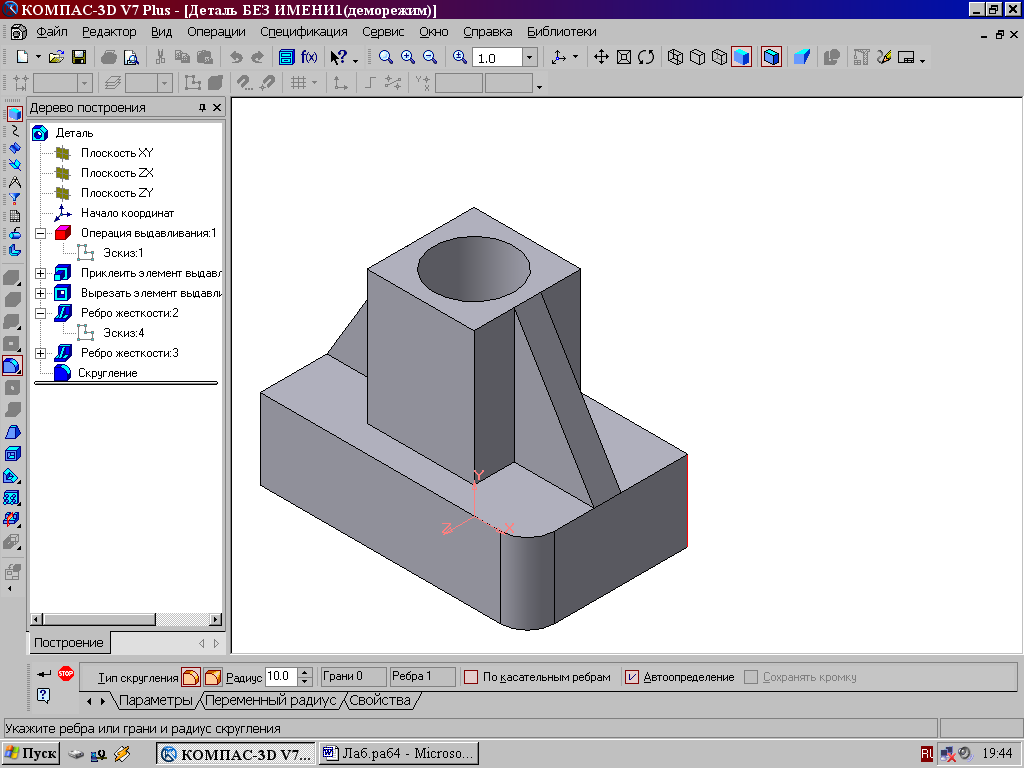Expand Приклеить элемент выдавливания node
Viewport: 1024px width, 768px height.
40,273
